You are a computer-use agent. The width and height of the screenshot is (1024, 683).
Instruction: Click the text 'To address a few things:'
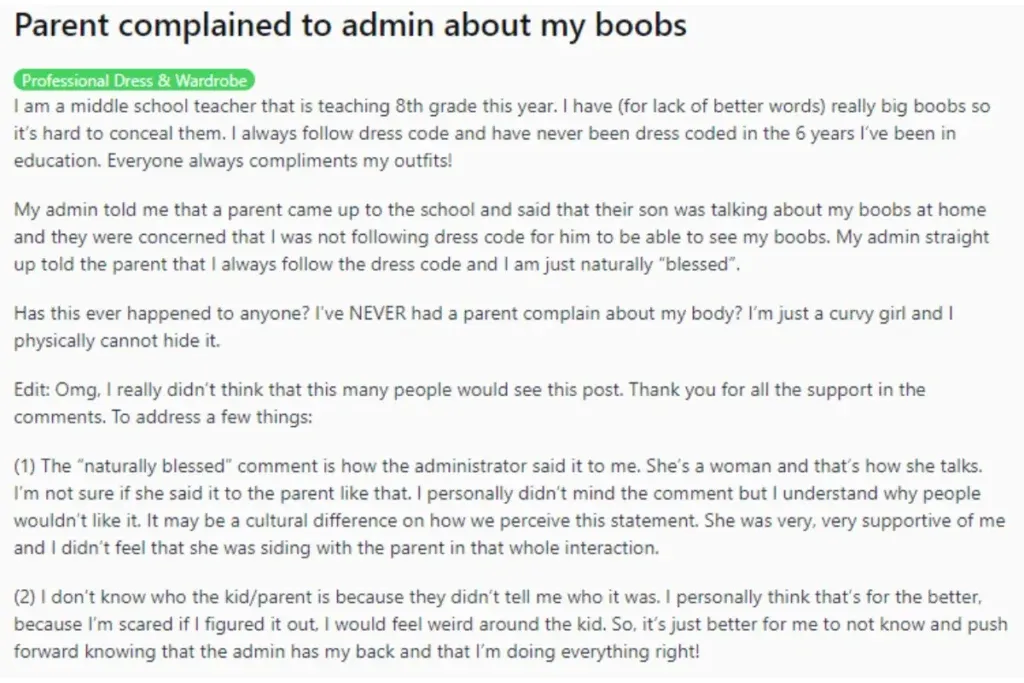(212, 417)
